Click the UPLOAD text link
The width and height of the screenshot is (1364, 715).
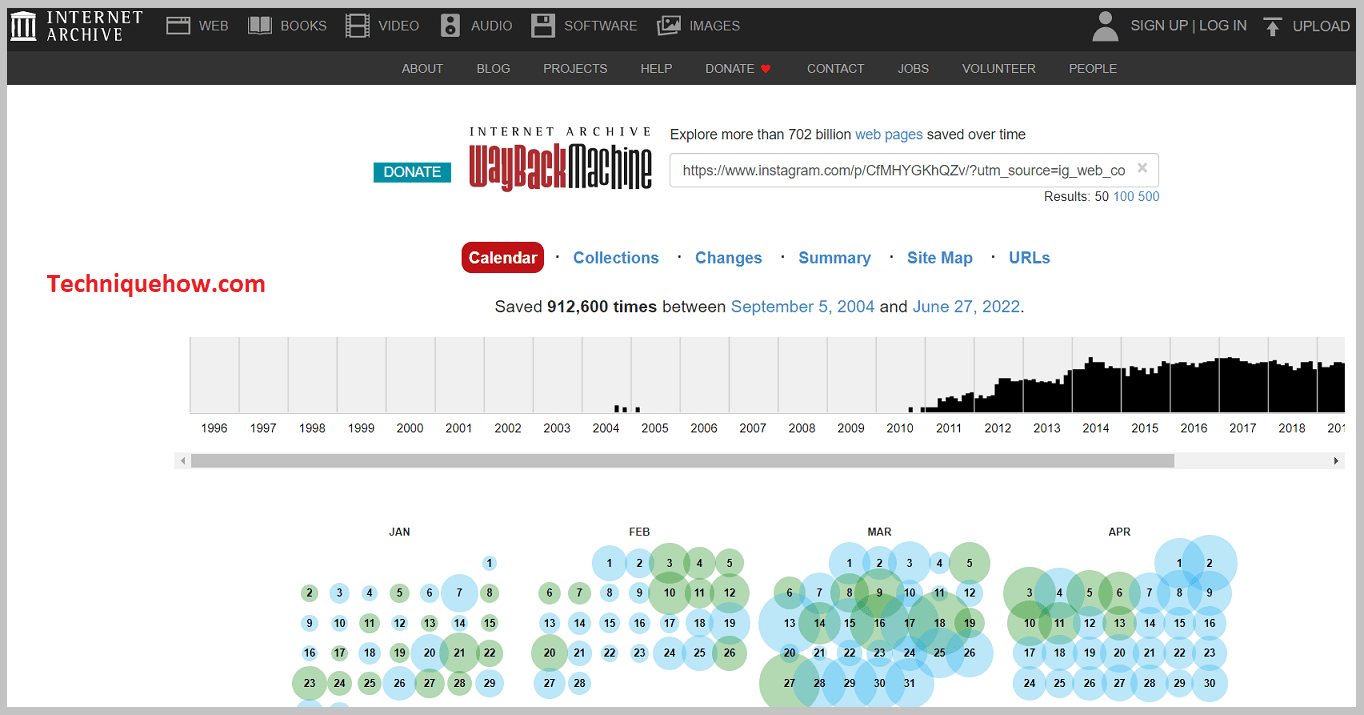[1321, 27]
